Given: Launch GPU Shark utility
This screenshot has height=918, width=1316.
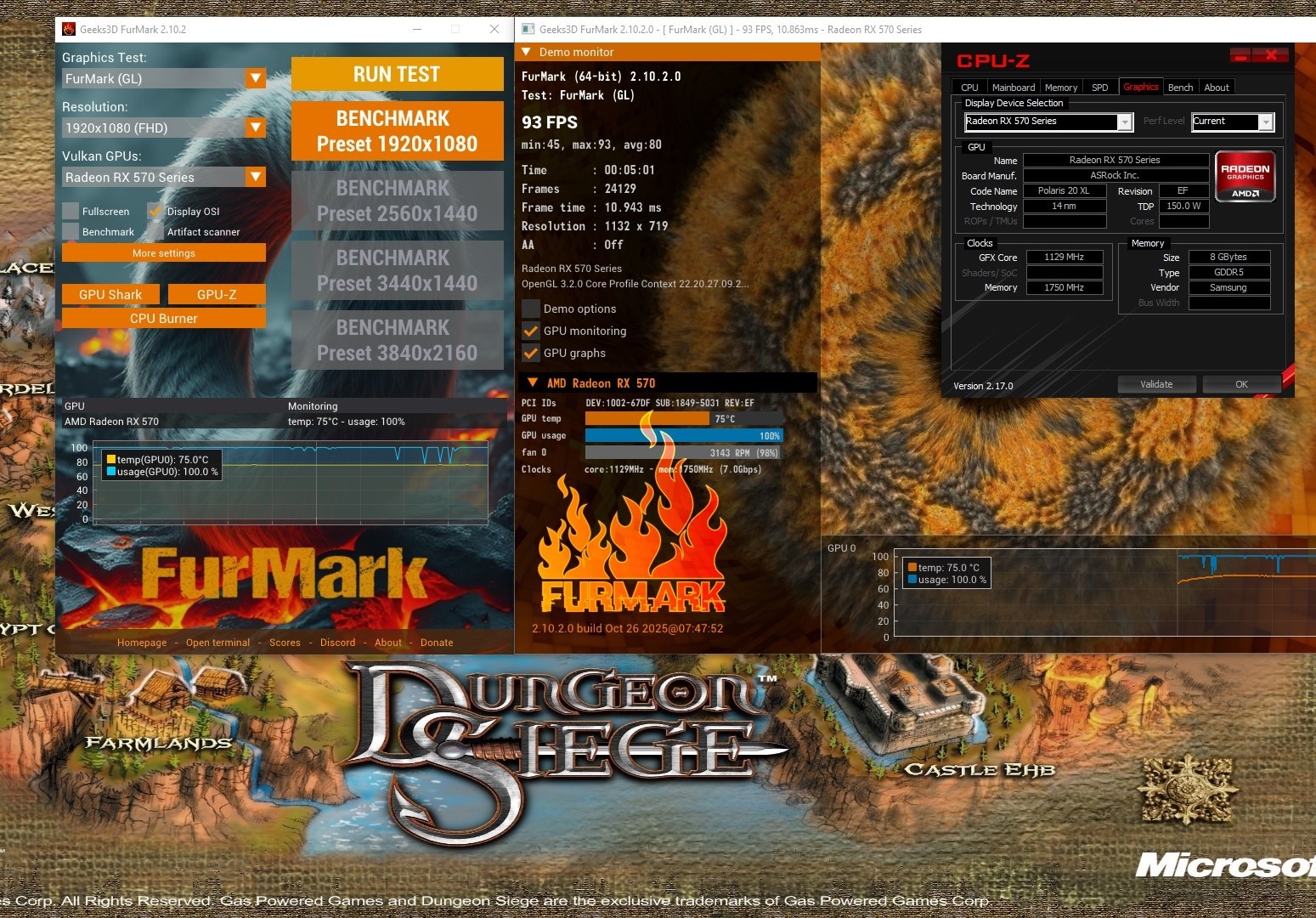Looking at the screenshot, I should point(110,294).
